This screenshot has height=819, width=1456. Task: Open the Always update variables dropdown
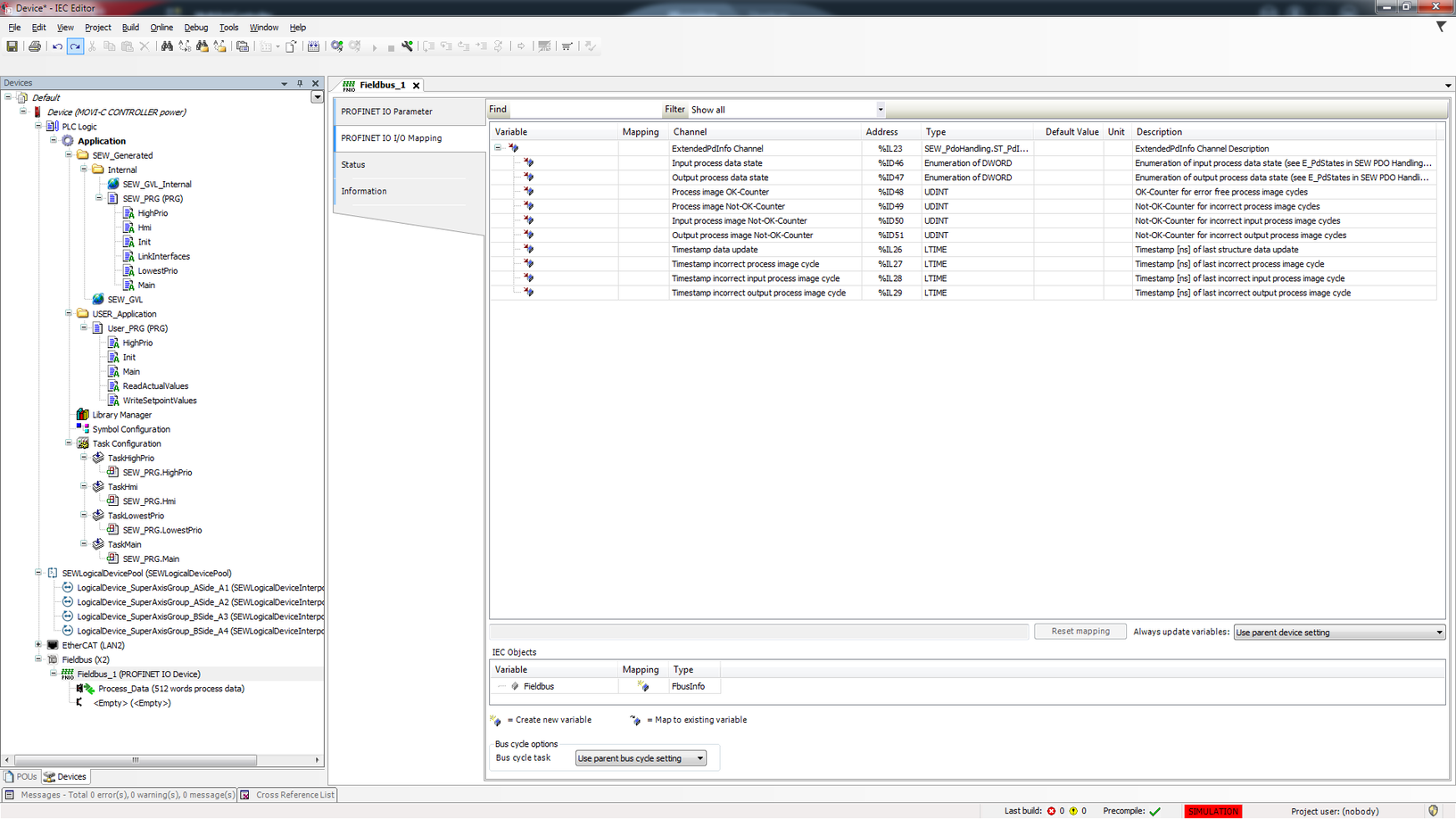tap(1438, 633)
